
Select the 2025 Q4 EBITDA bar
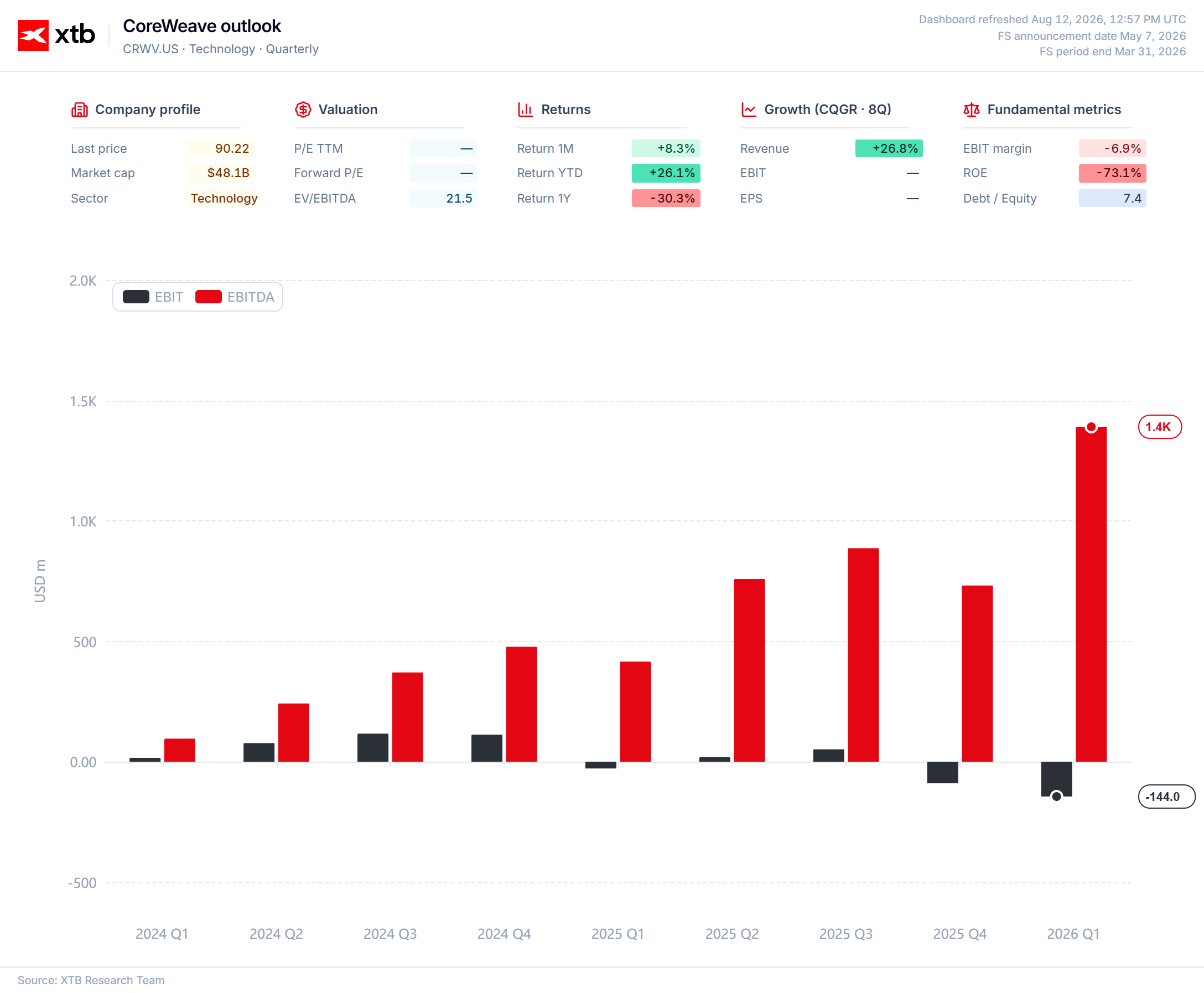click(x=977, y=674)
